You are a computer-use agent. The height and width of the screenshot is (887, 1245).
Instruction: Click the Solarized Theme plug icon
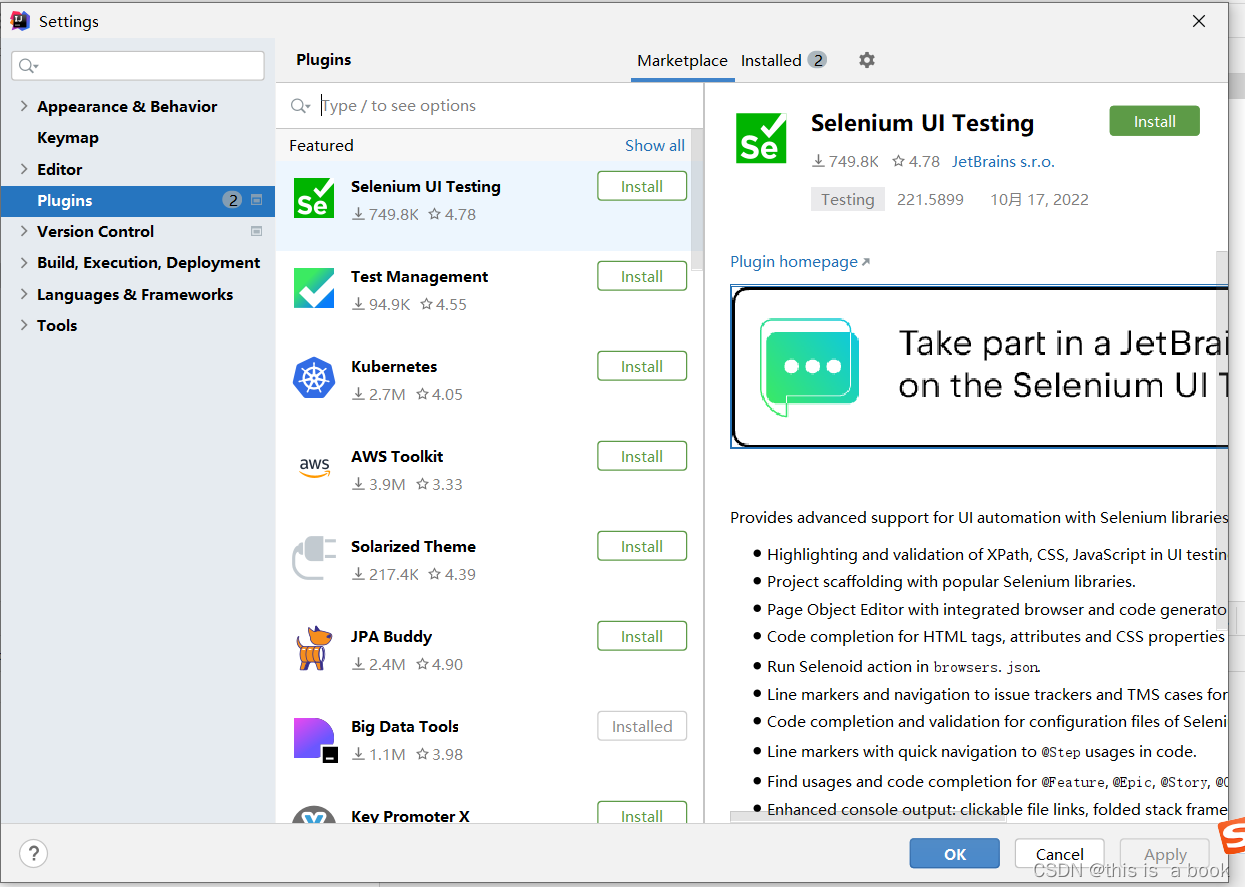point(314,558)
